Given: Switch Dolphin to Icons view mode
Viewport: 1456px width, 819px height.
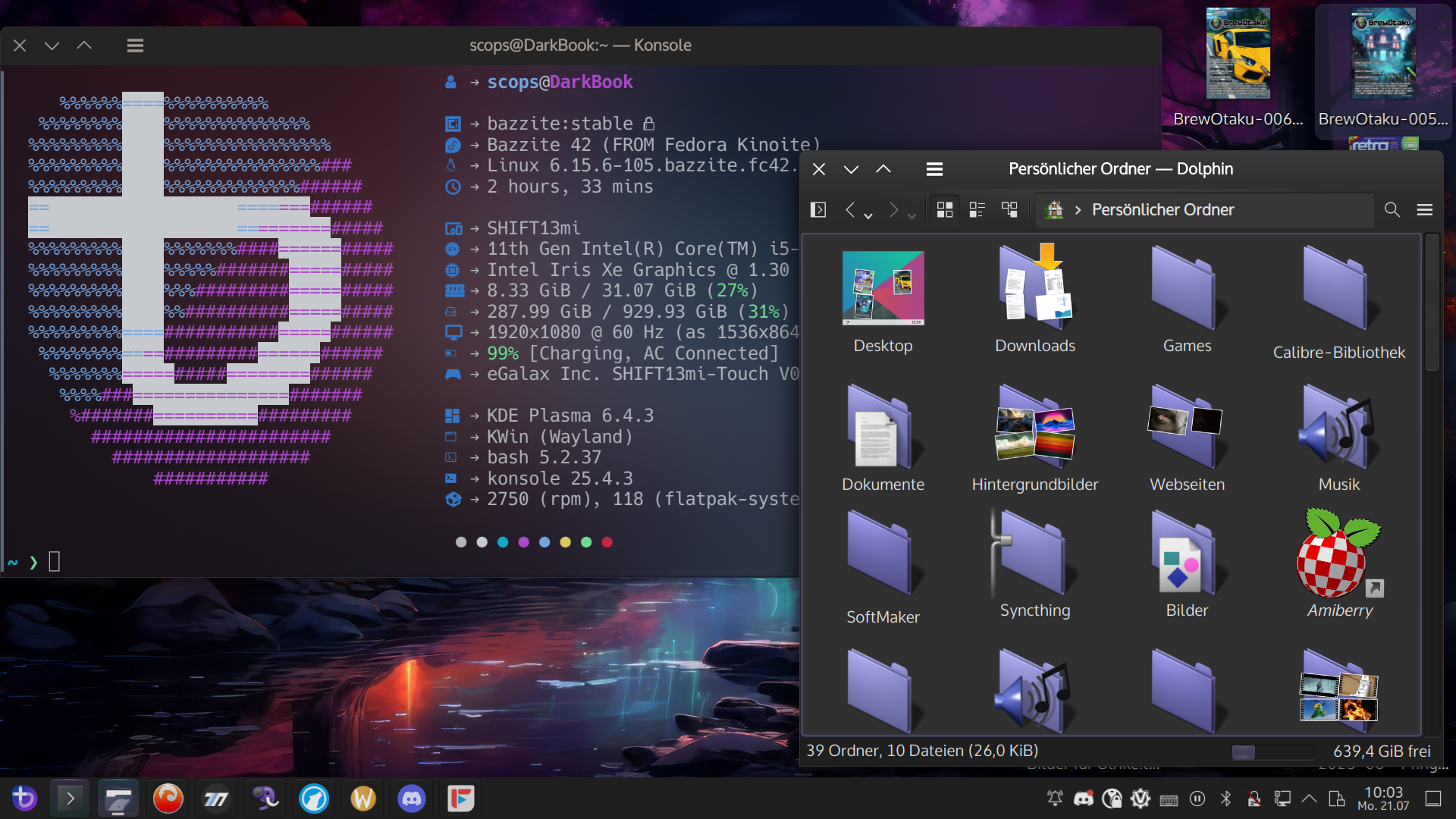Looking at the screenshot, I should pos(944,210).
